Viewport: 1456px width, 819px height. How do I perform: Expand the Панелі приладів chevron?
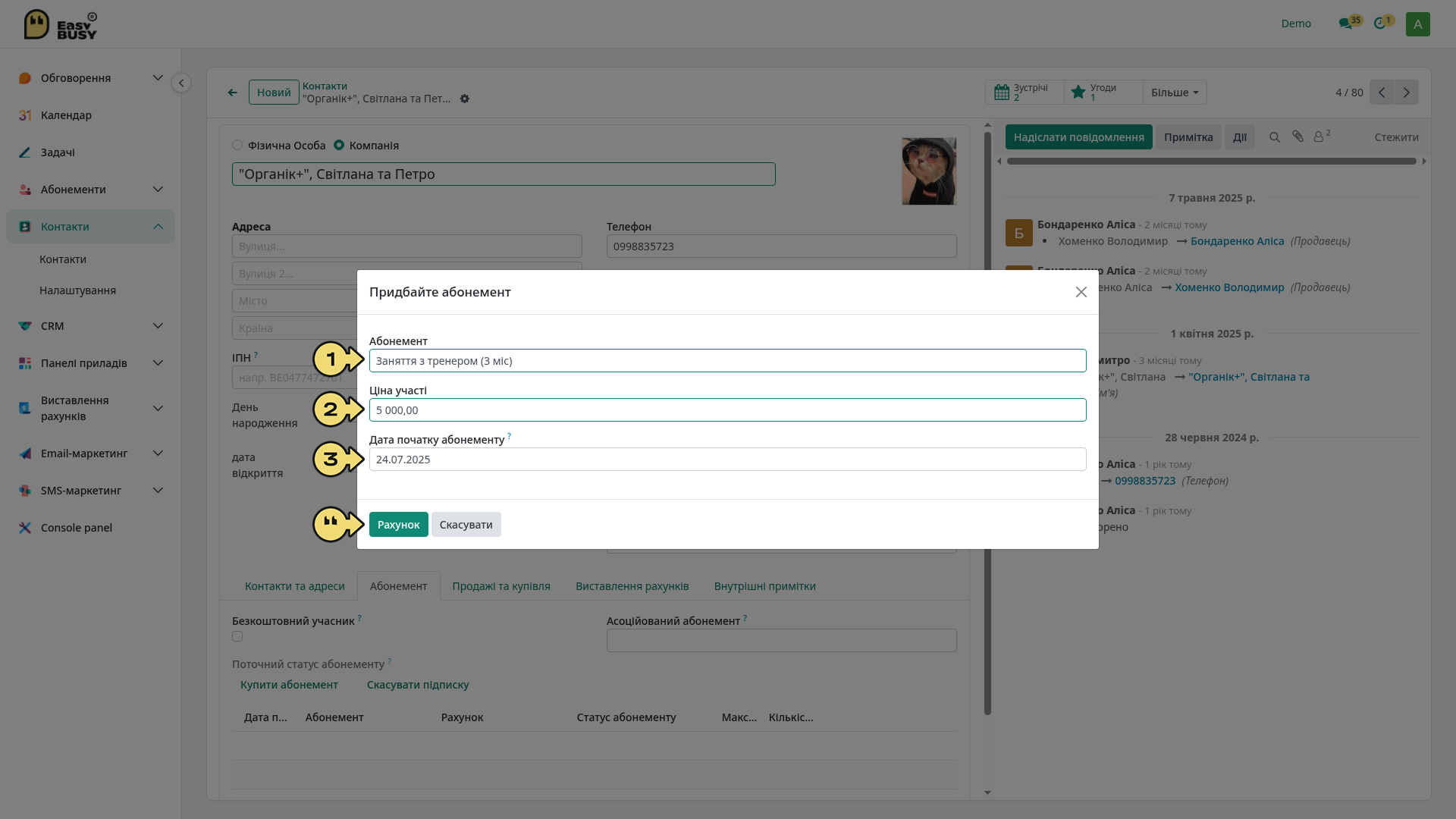(158, 363)
